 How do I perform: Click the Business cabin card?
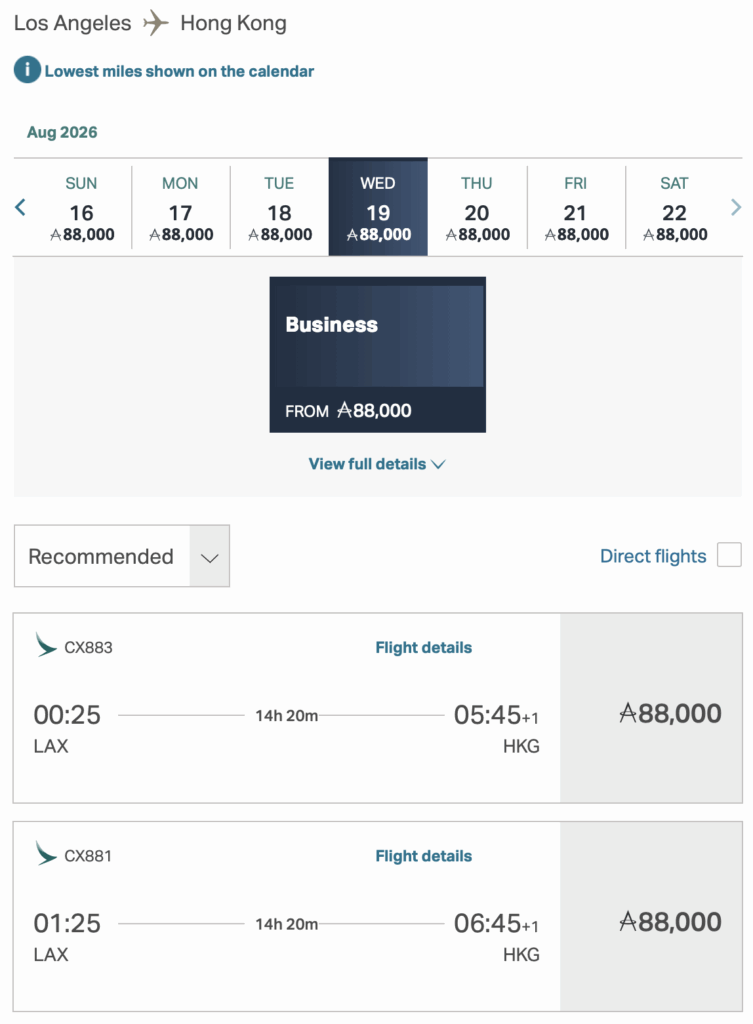coord(377,354)
